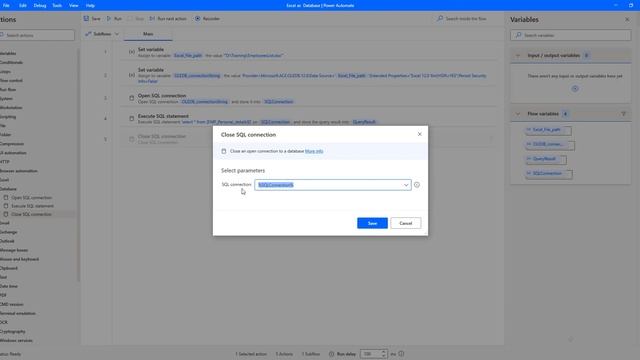Add a new input/output variable plus icon

tap(575, 89)
